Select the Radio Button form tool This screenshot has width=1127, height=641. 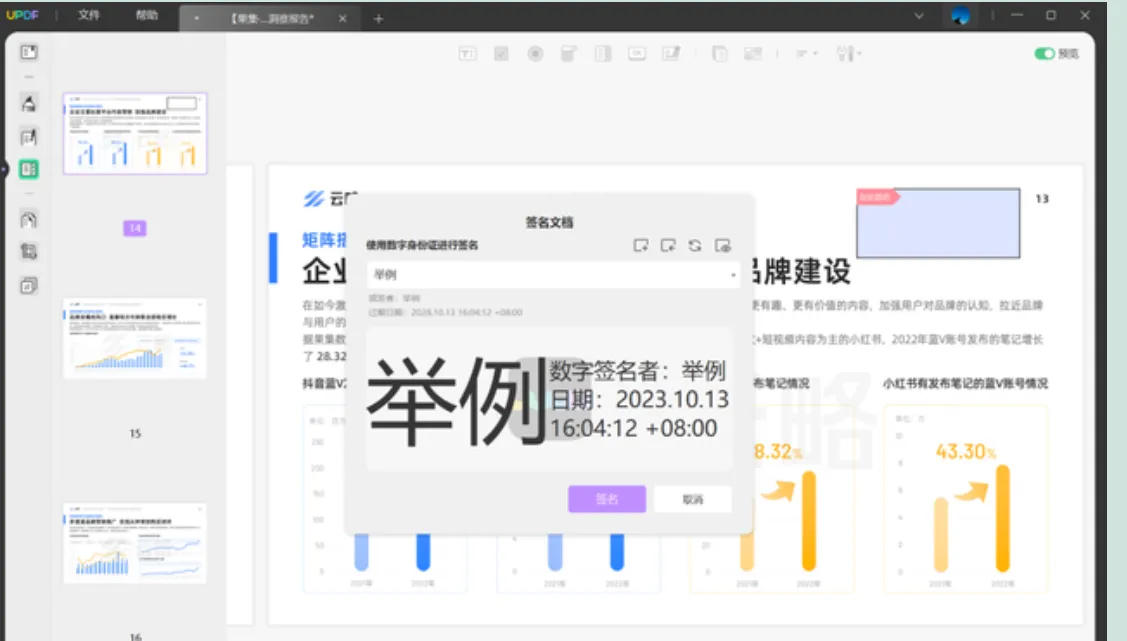point(535,54)
